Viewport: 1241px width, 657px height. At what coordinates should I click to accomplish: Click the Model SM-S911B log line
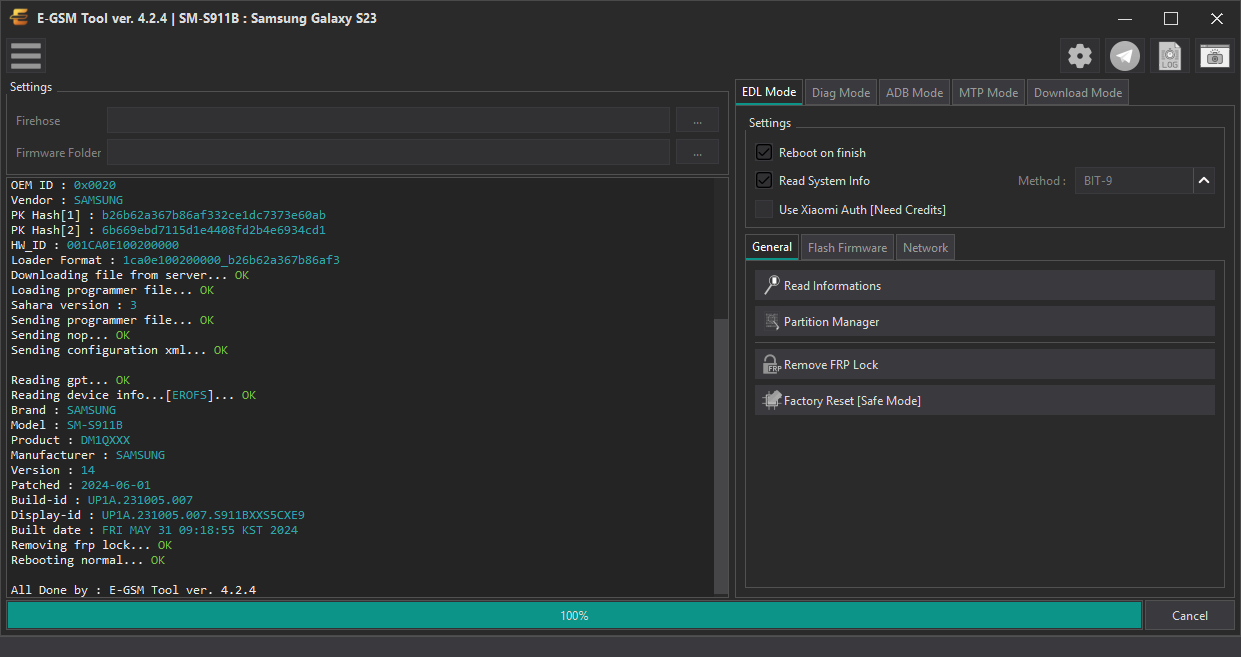click(66, 425)
